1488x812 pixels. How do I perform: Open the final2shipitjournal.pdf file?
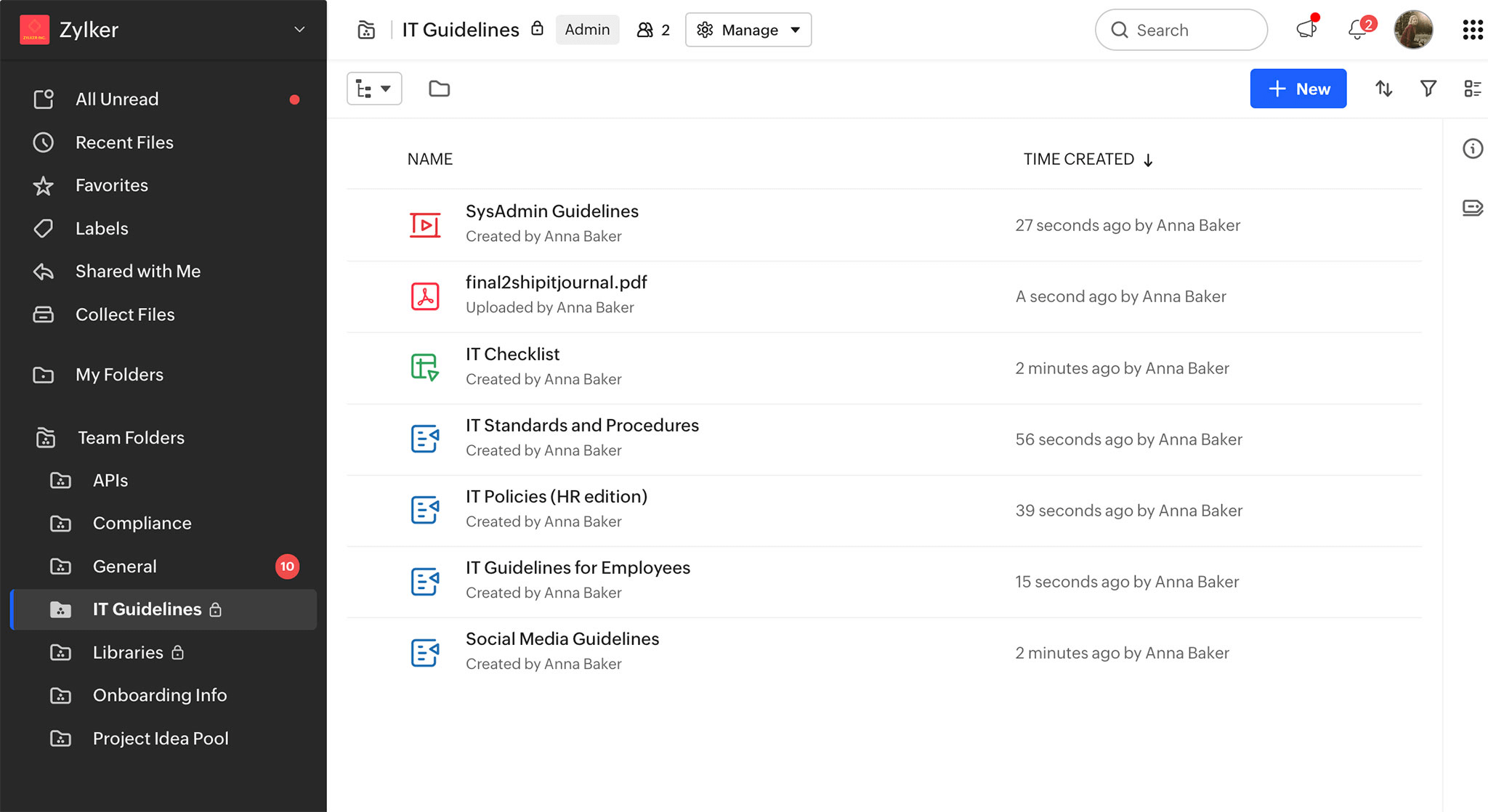(556, 283)
